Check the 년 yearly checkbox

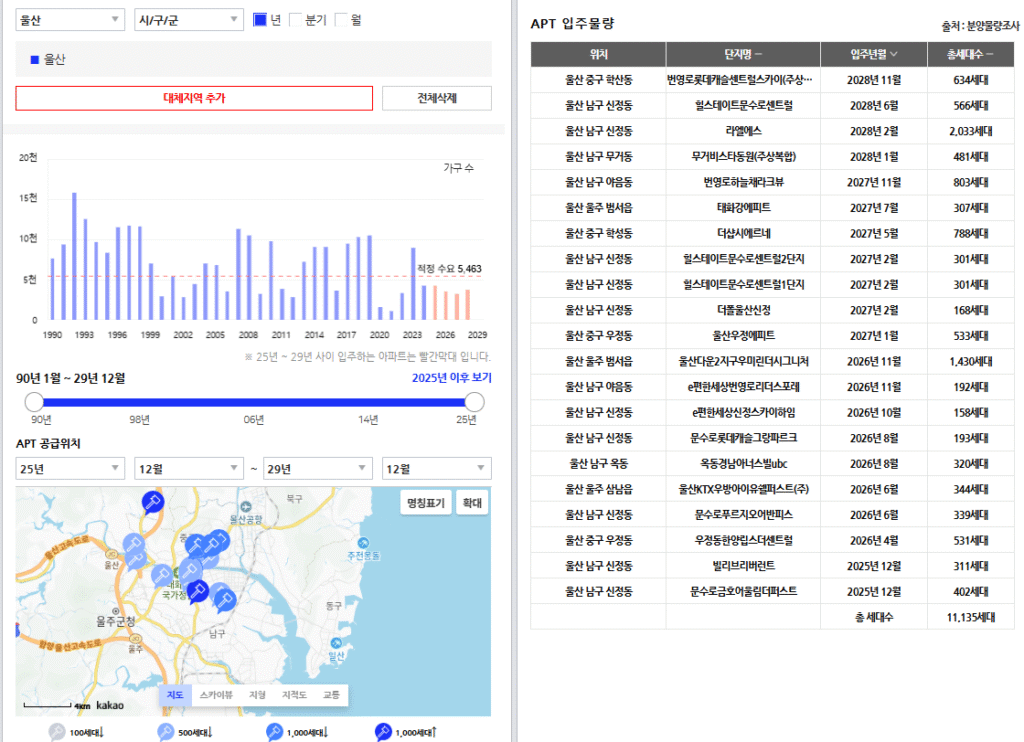tap(260, 19)
